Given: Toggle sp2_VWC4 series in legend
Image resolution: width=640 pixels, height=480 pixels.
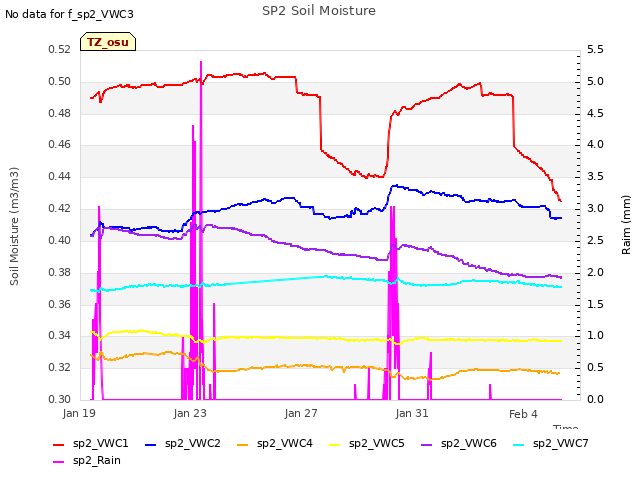Looking at the screenshot, I should coord(275,443).
